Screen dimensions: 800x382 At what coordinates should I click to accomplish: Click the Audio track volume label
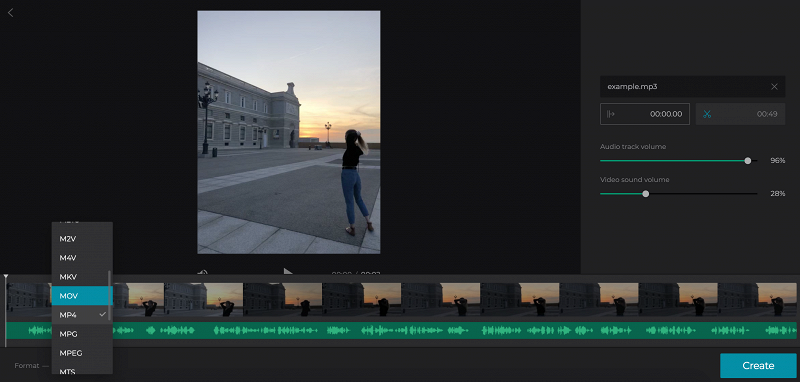[633, 147]
